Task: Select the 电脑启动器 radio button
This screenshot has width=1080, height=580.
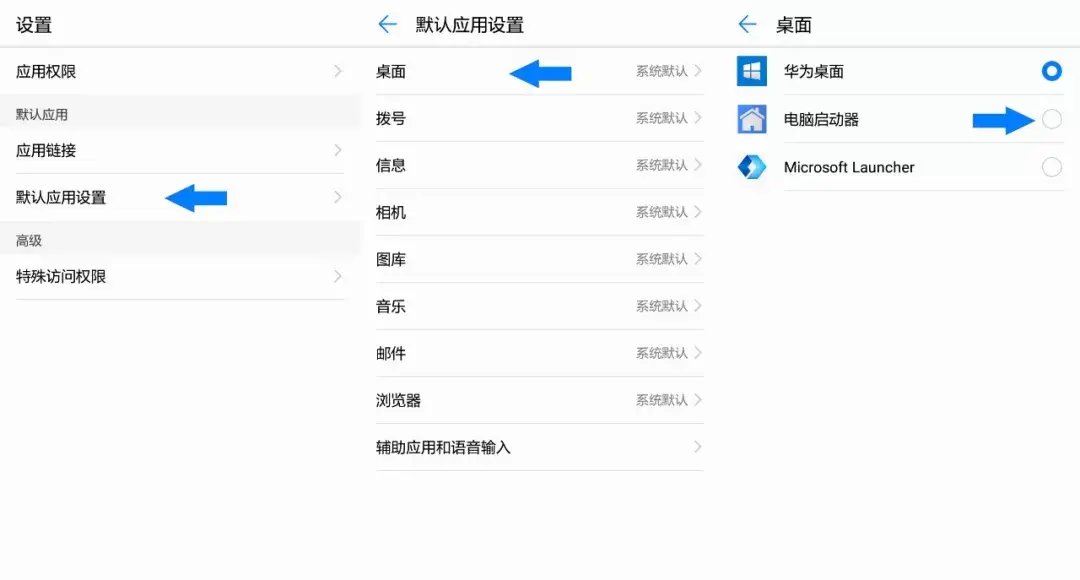Action: (x=1051, y=119)
